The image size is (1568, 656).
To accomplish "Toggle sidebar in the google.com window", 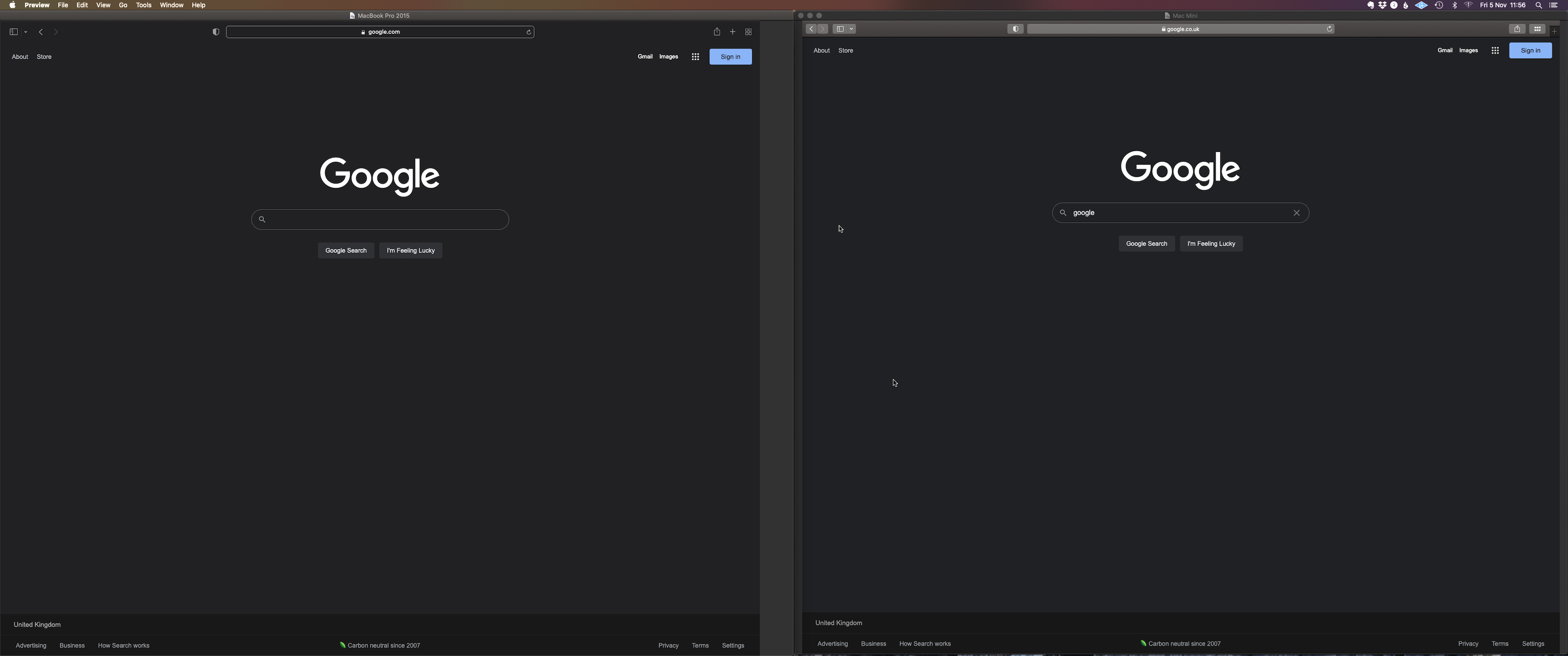I will 13,31.
